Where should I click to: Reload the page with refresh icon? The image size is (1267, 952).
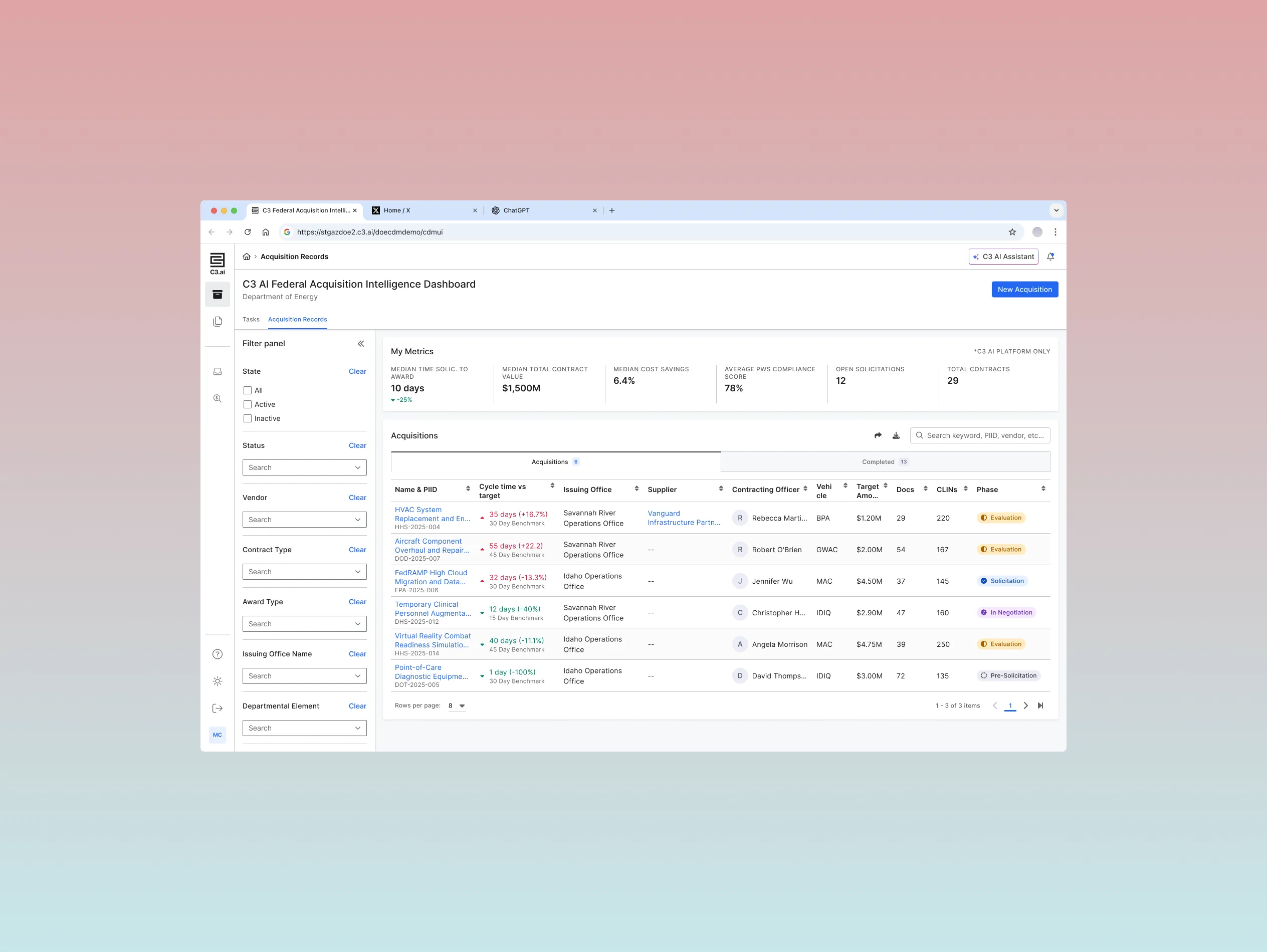248,232
